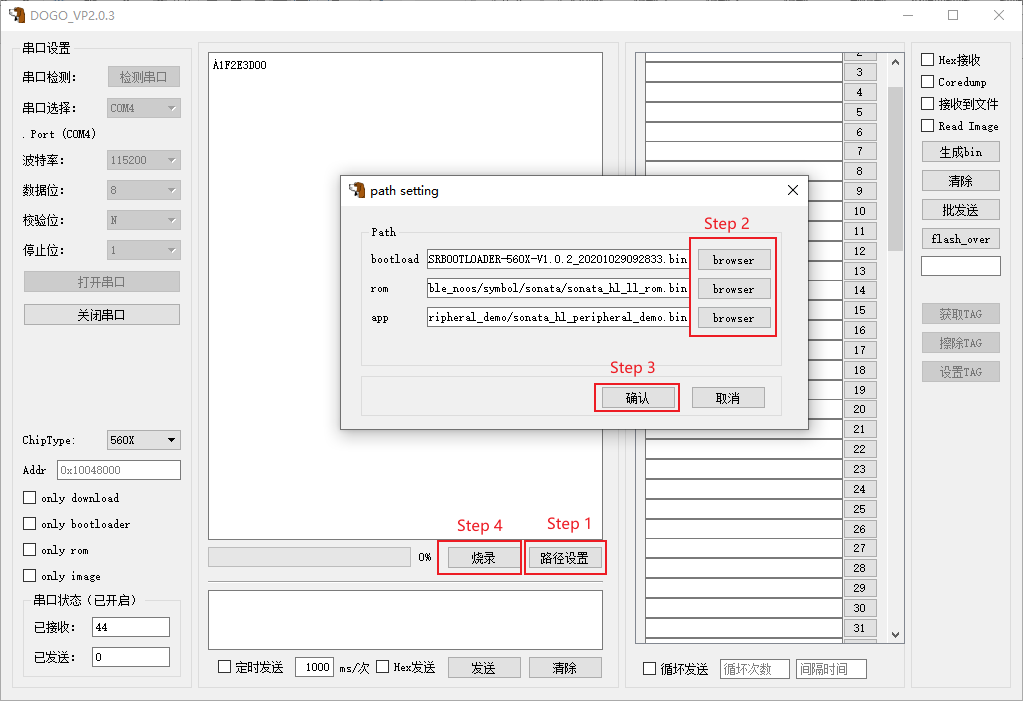
Task: Click the burn progress bar at 0%
Action: 309,557
